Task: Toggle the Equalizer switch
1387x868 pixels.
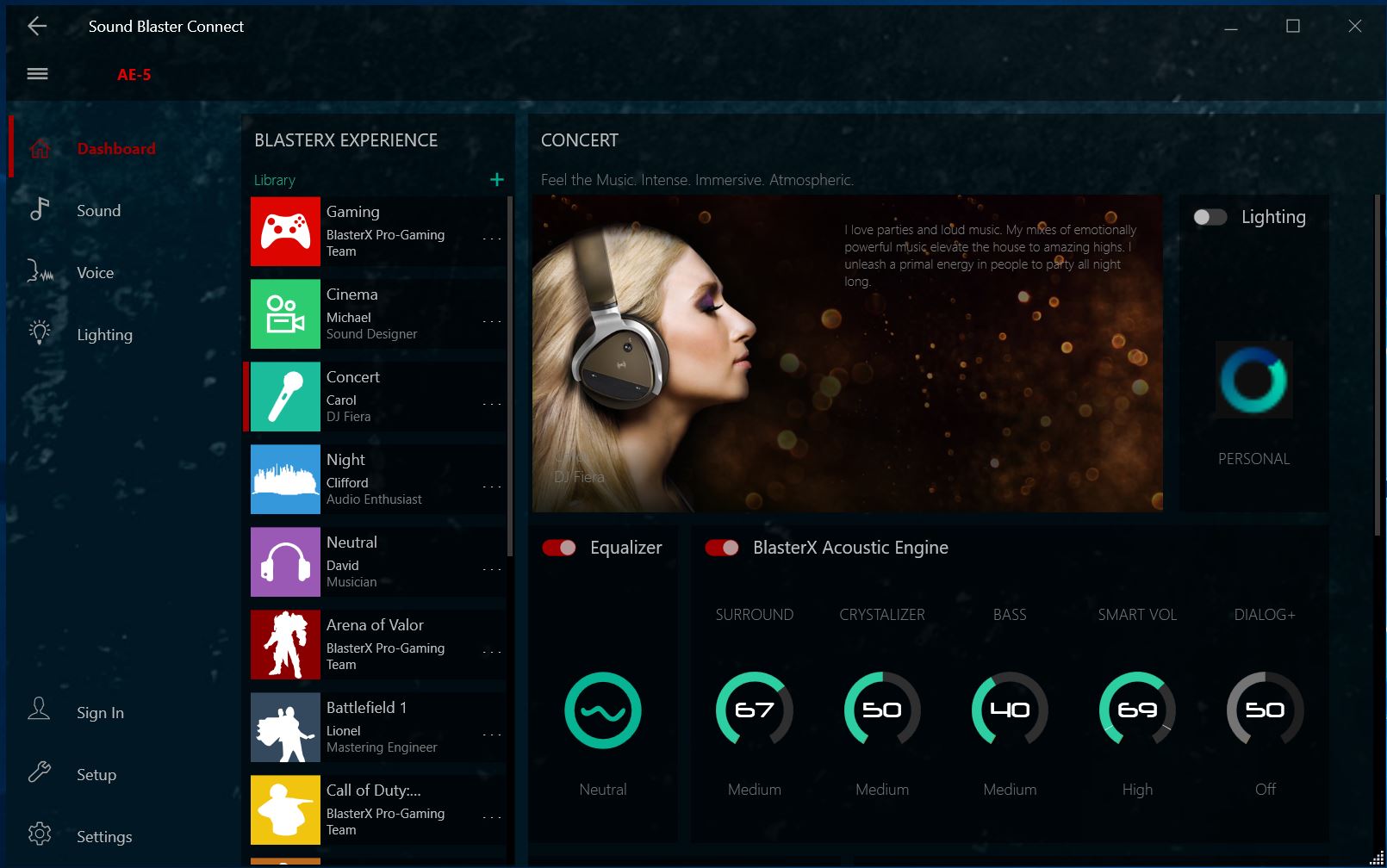Action: point(559,548)
